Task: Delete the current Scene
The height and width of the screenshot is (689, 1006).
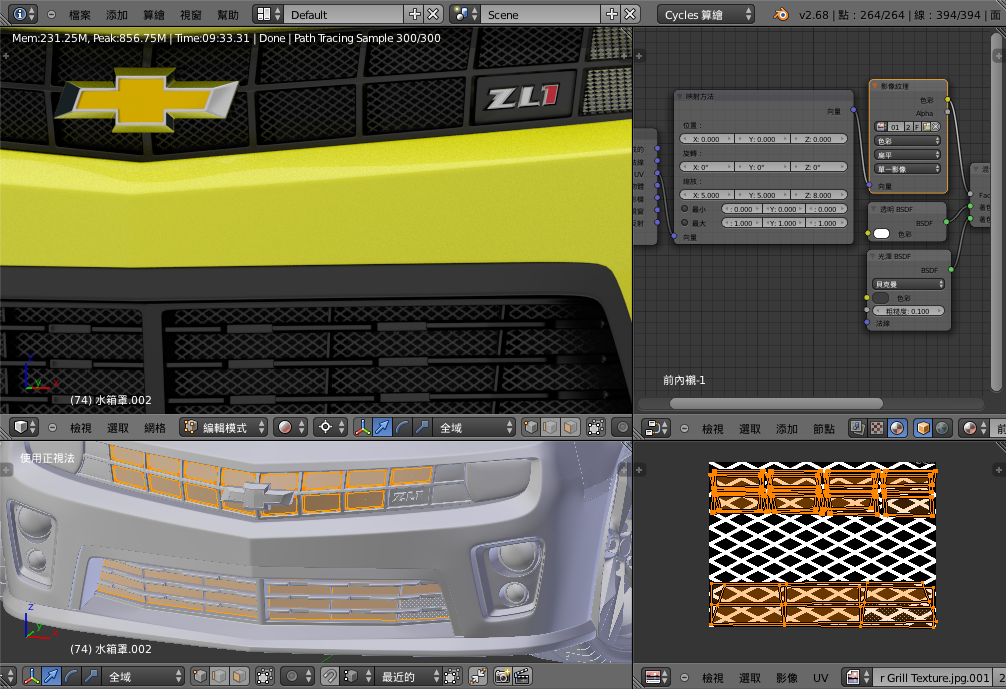Action: (631, 14)
